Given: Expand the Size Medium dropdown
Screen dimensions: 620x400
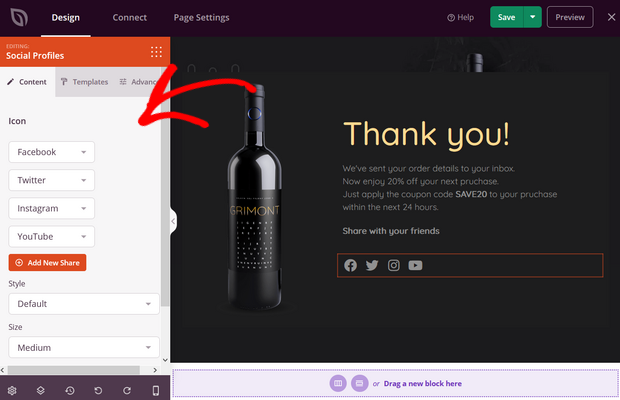Looking at the screenshot, I should [84, 347].
